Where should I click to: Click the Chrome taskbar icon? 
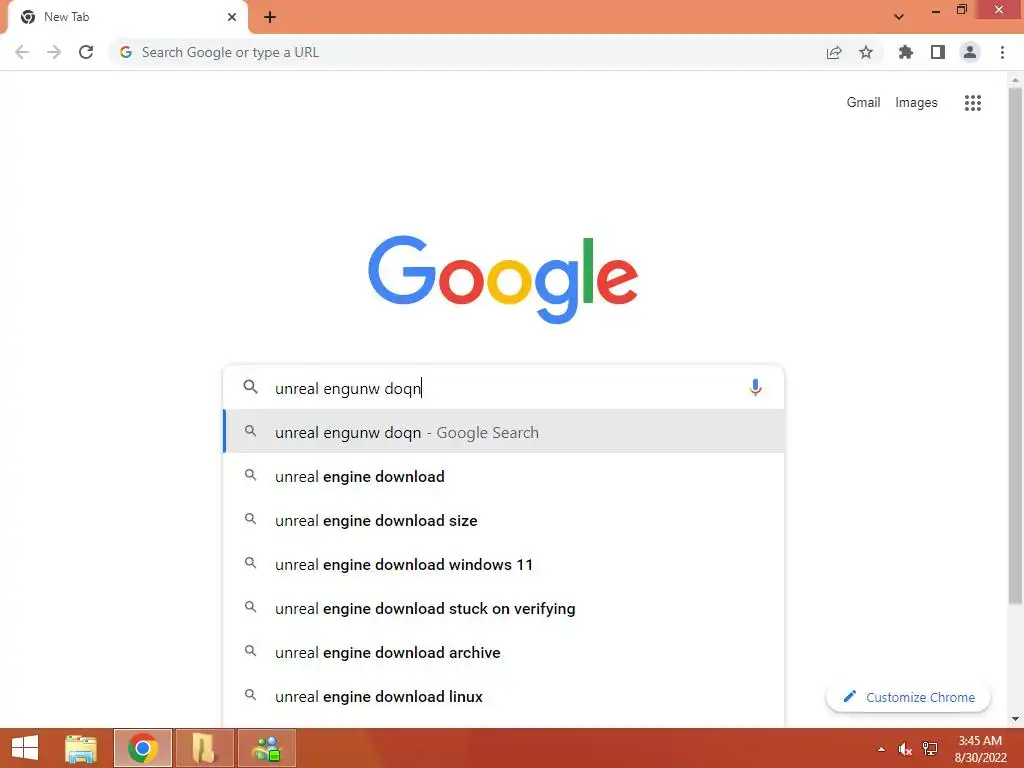(142, 748)
